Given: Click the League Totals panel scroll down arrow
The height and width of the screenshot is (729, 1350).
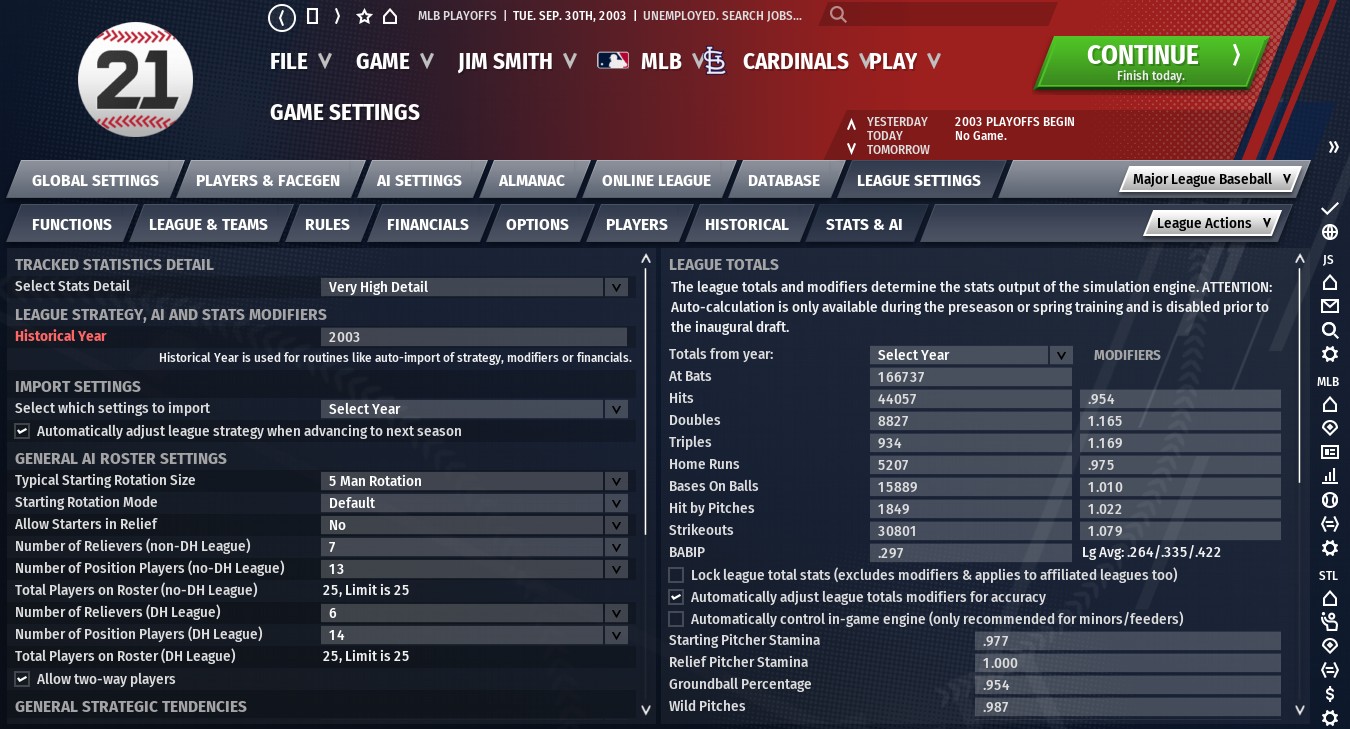Looking at the screenshot, I should point(1300,710).
